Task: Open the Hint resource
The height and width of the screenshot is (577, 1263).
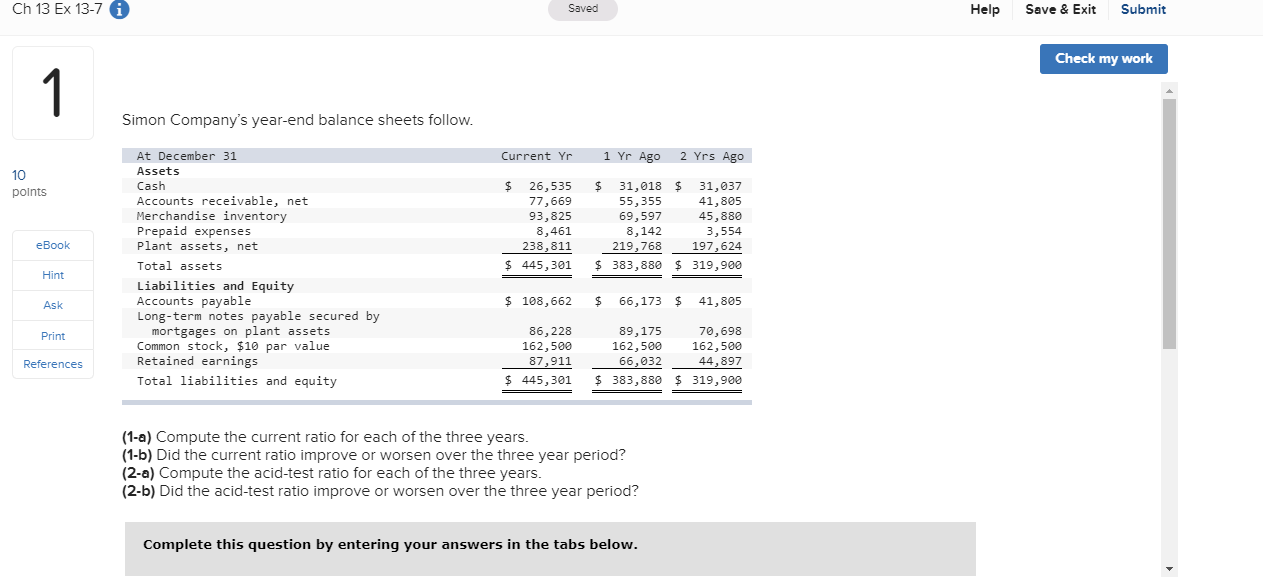Action: click(53, 275)
